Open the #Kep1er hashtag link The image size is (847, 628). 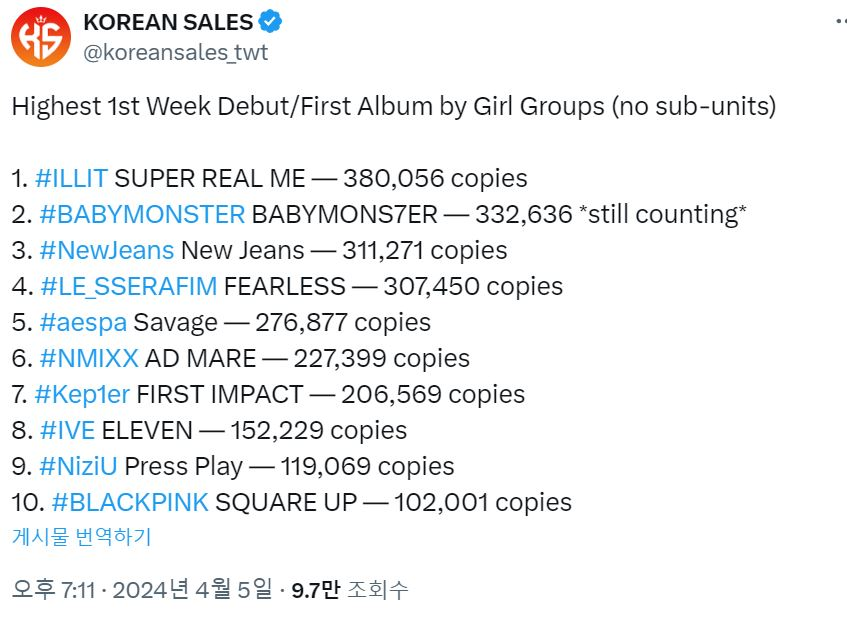82,395
